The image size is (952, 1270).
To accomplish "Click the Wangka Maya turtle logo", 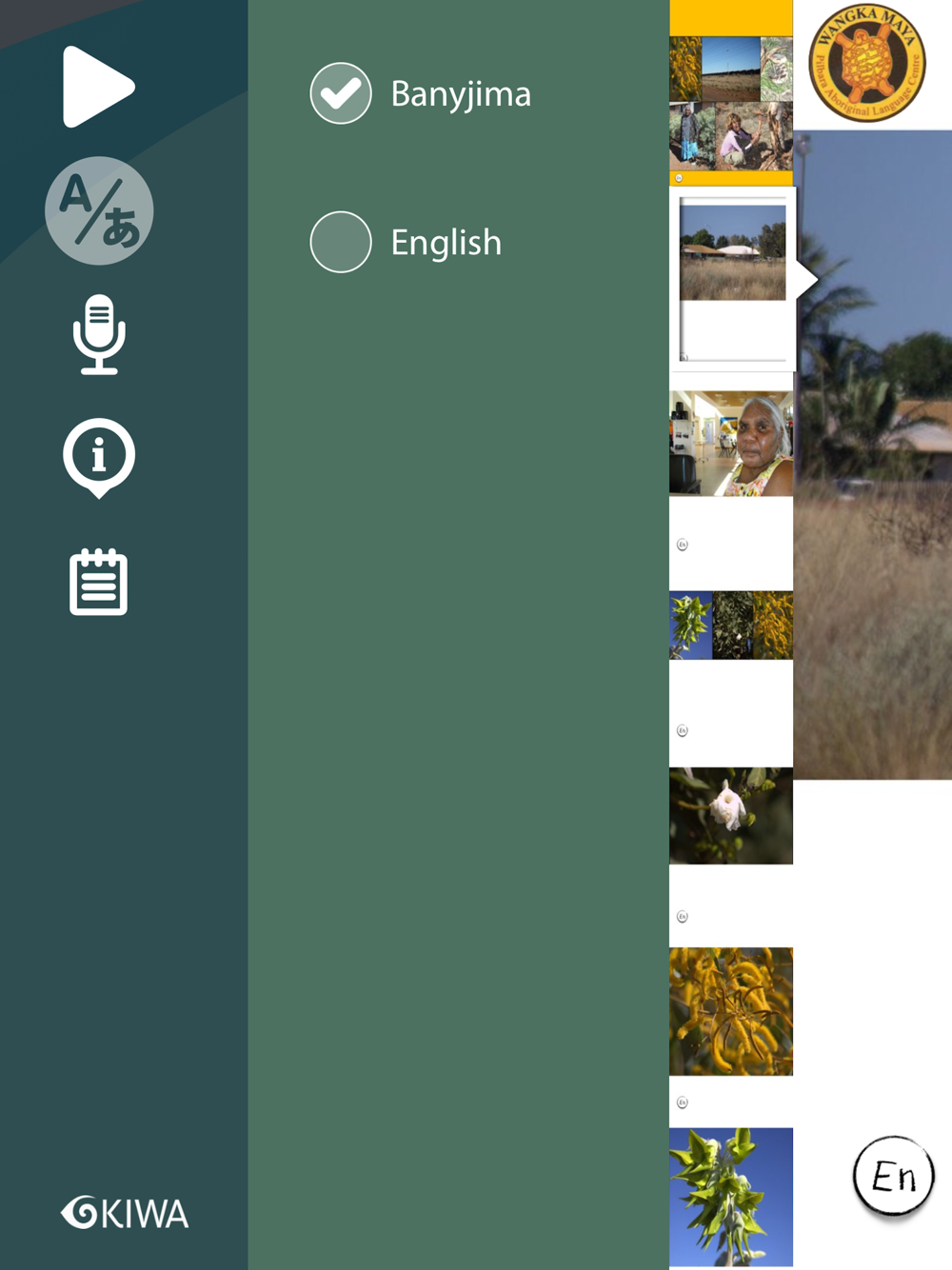I will click(x=867, y=63).
